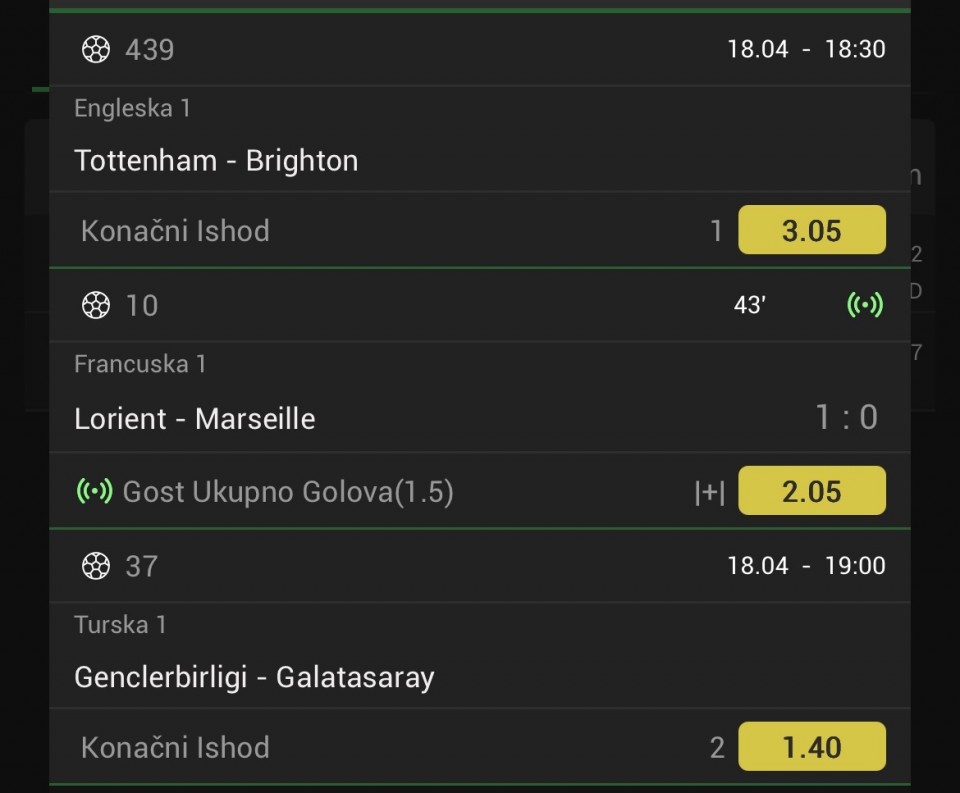Click the Gost Ukupno Golova(1.5) market label
Viewport: 960px width, 793px height.
[x=288, y=492]
